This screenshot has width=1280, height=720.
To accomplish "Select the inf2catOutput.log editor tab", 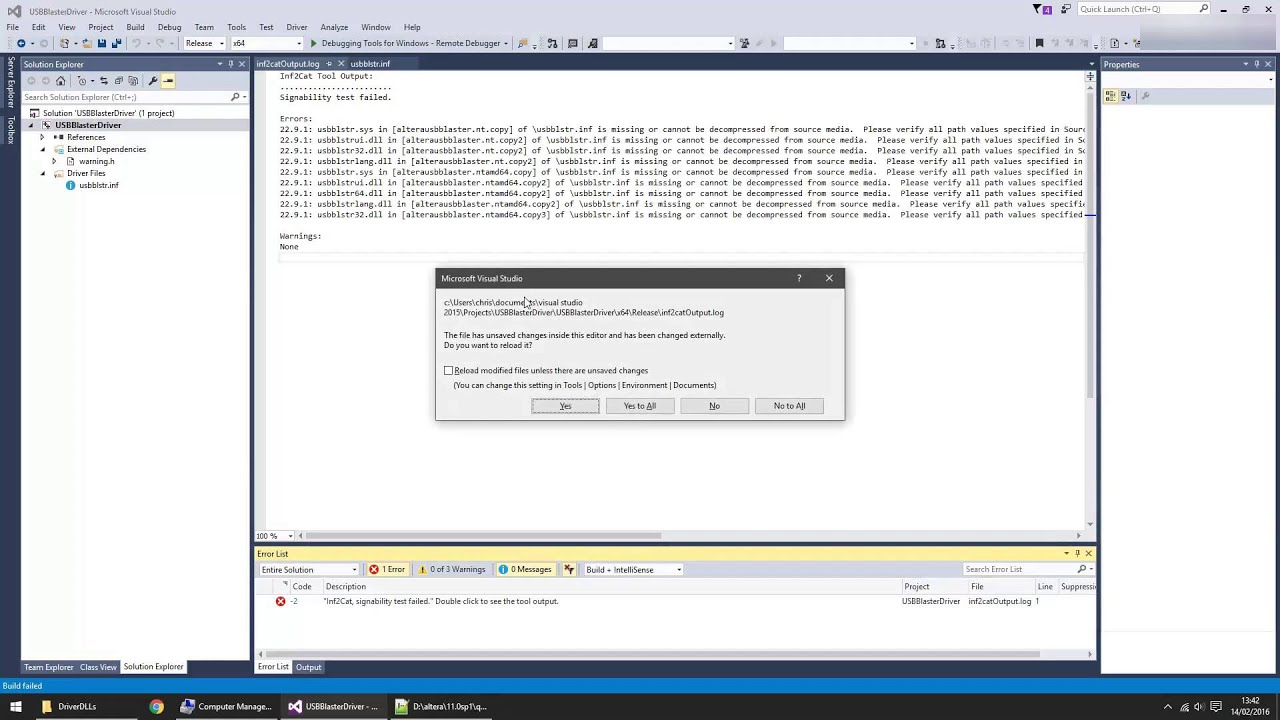I will [288, 64].
